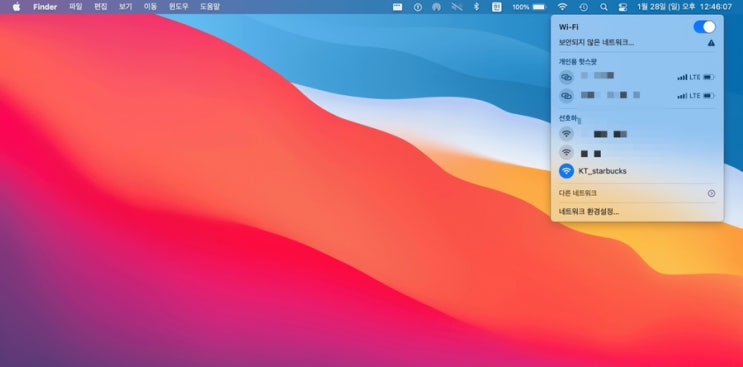Click the 보안되지 않은 네트워크 warning text
This screenshot has height=367, width=743.
click(x=596, y=43)
